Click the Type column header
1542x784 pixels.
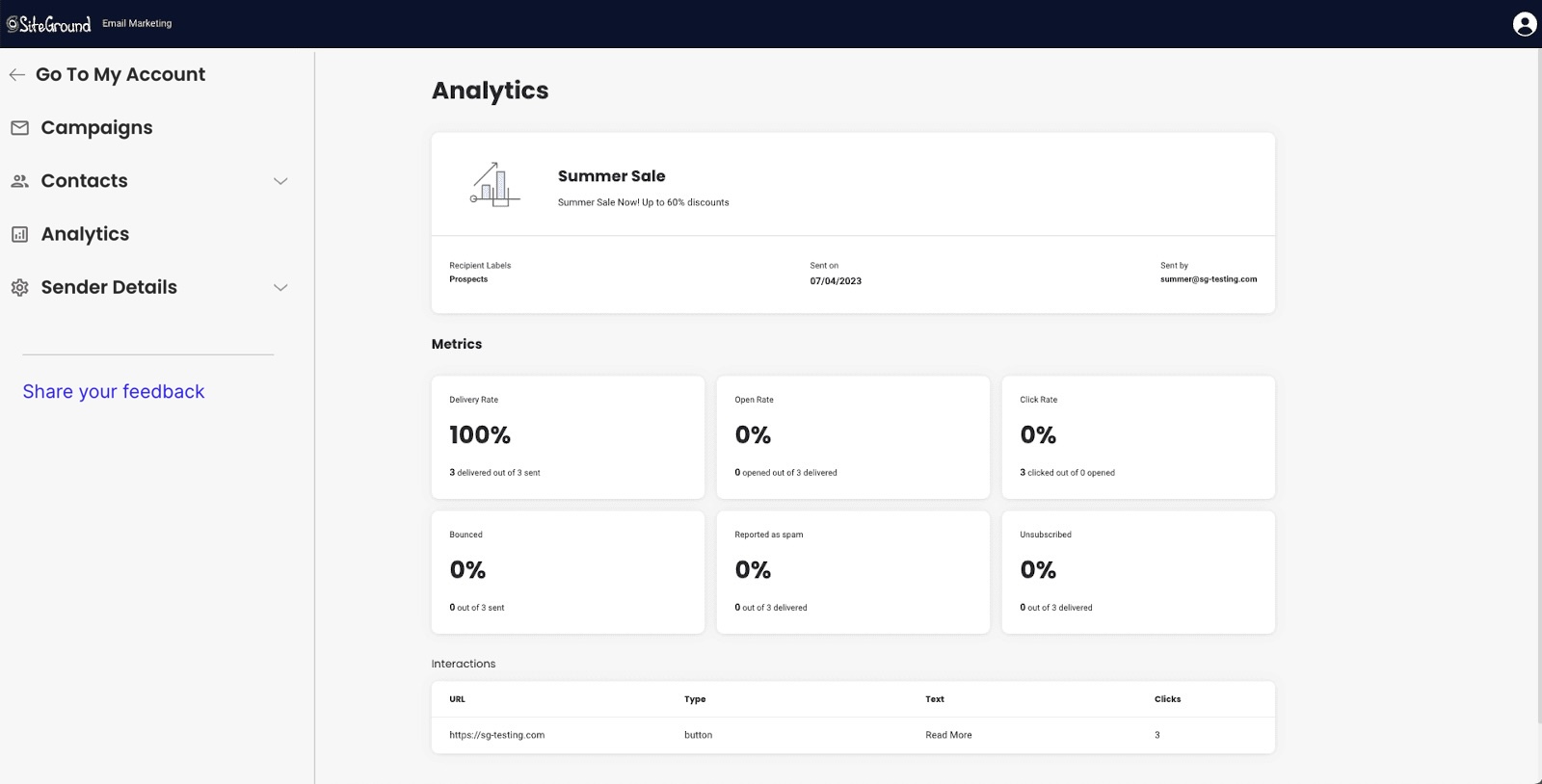(695, 699)
